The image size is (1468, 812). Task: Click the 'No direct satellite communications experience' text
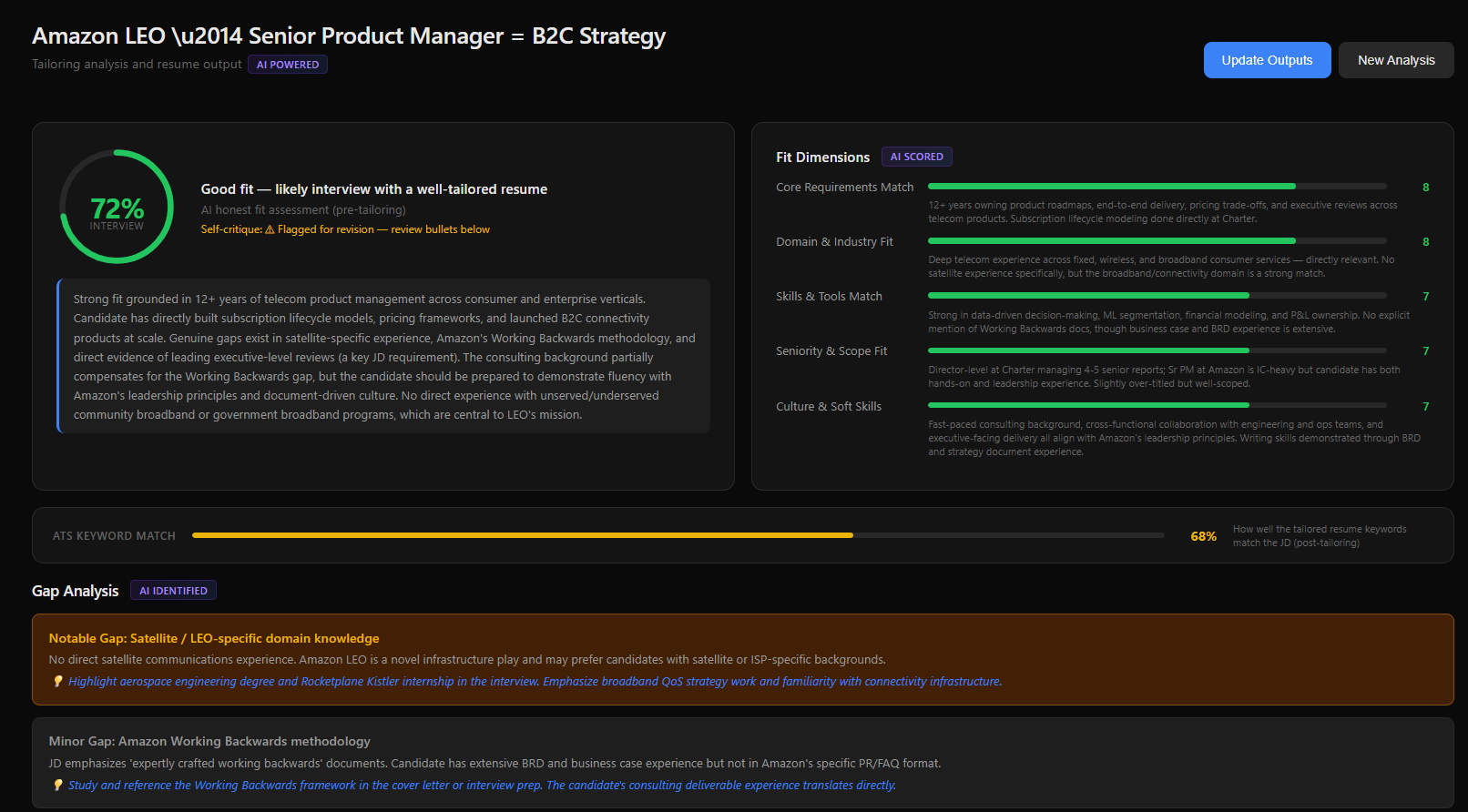pos(467,660)
